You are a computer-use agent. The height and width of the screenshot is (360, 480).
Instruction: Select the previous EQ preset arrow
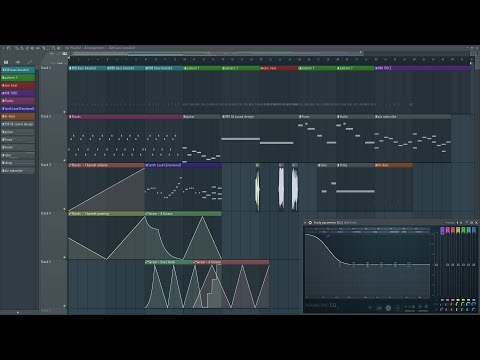(458, 222)
